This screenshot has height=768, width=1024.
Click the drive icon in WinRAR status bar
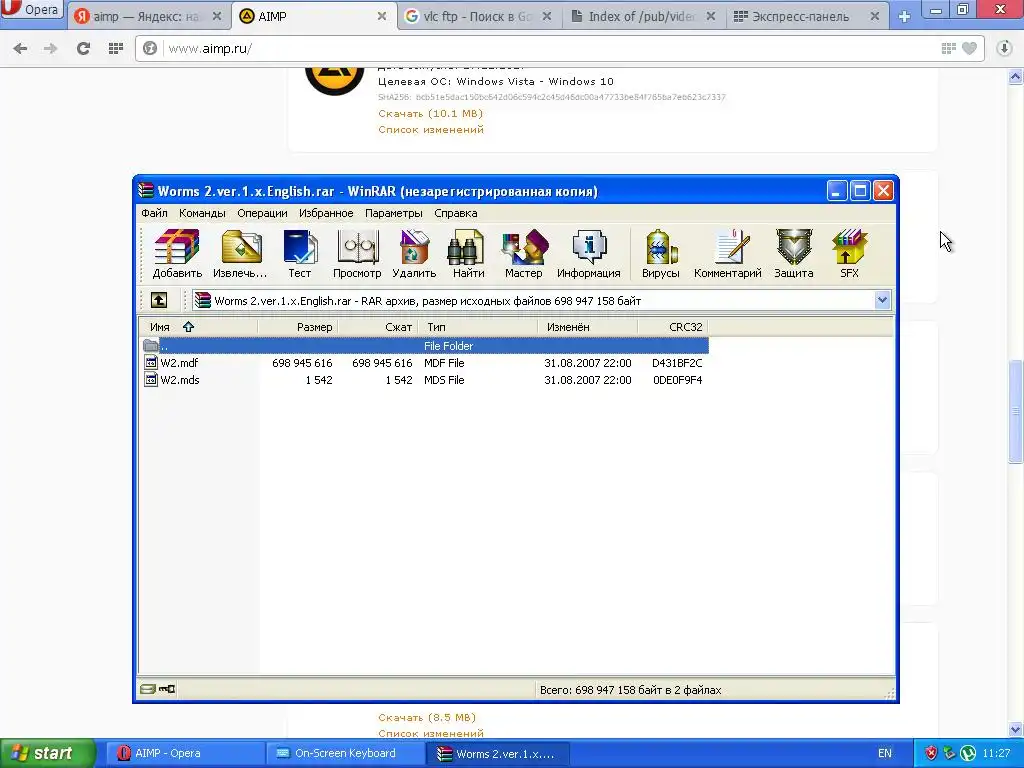tap(148, 689)
